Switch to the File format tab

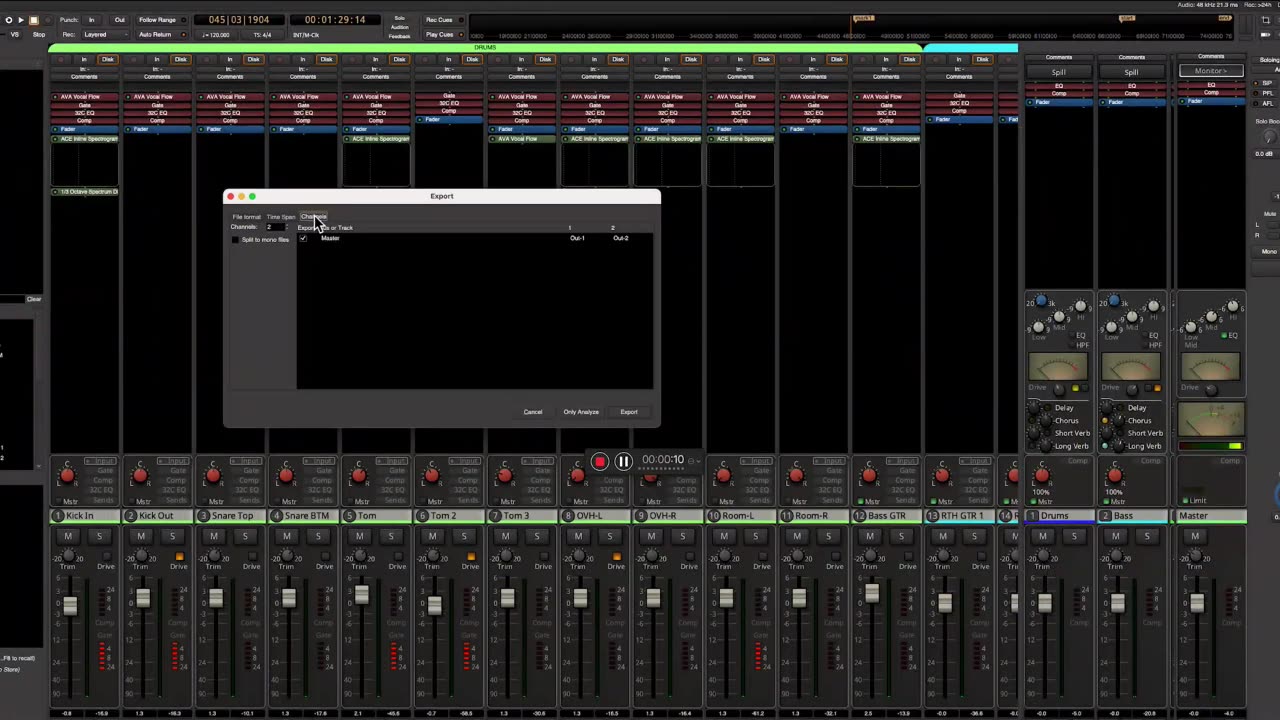point(246,217)
